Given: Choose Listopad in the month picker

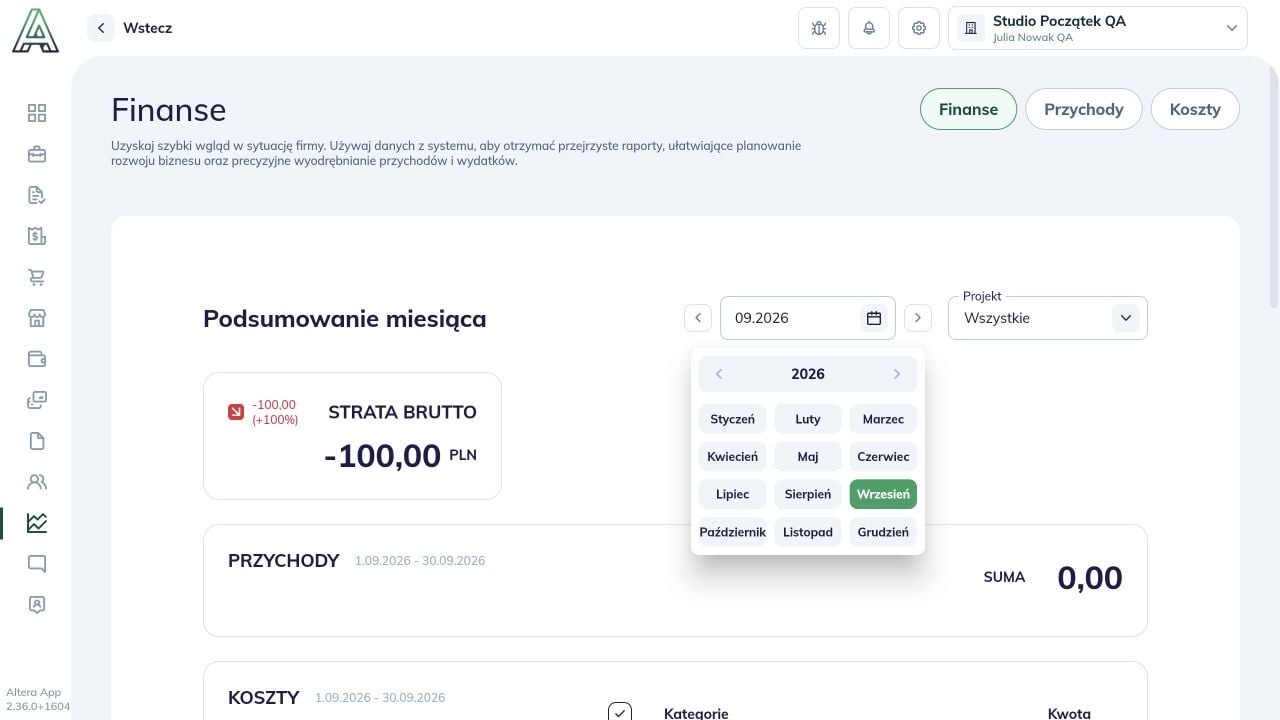Looking at the screenshot, I should click(808, 532).
